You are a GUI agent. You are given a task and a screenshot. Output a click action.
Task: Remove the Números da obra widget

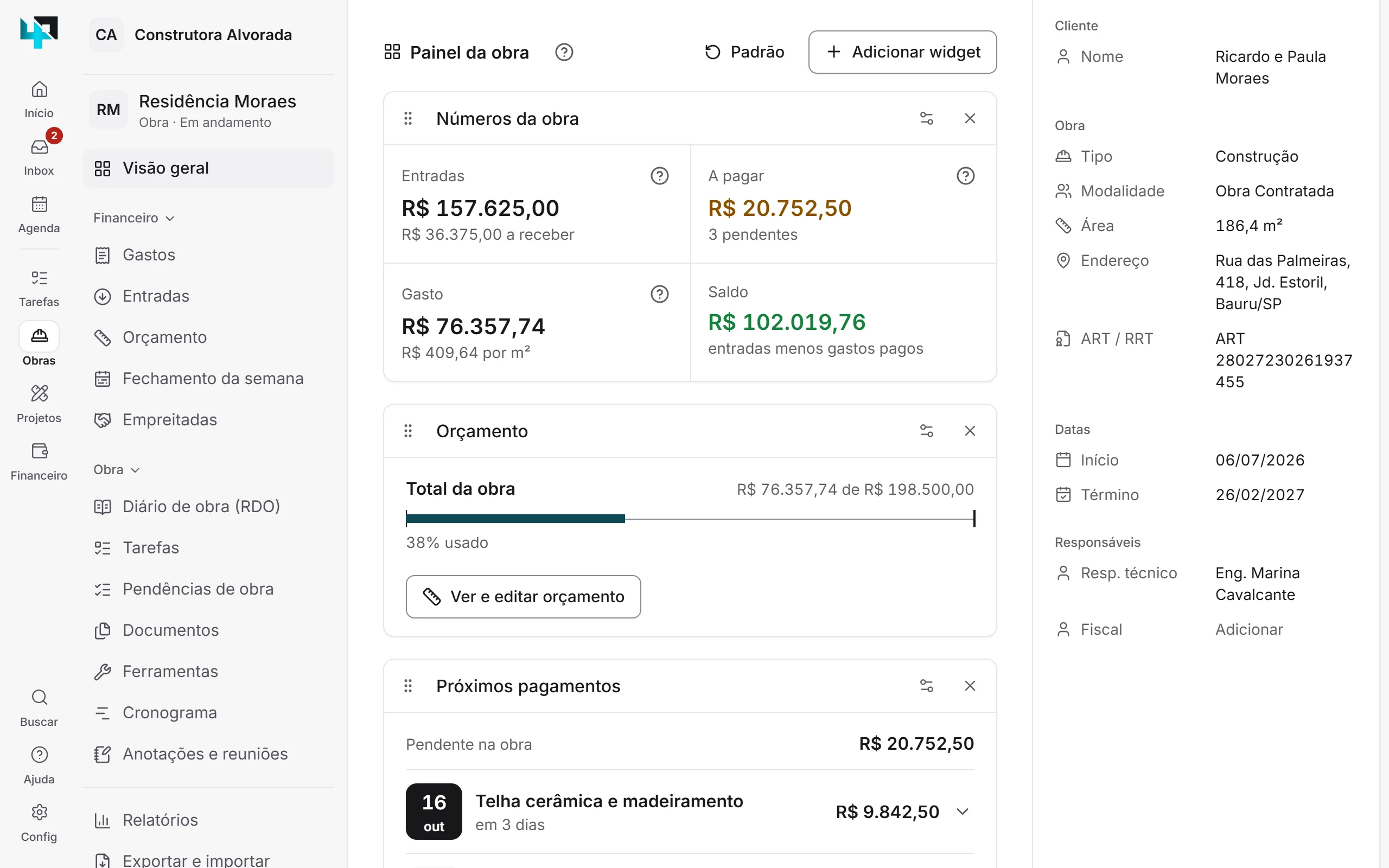[970, 118]
